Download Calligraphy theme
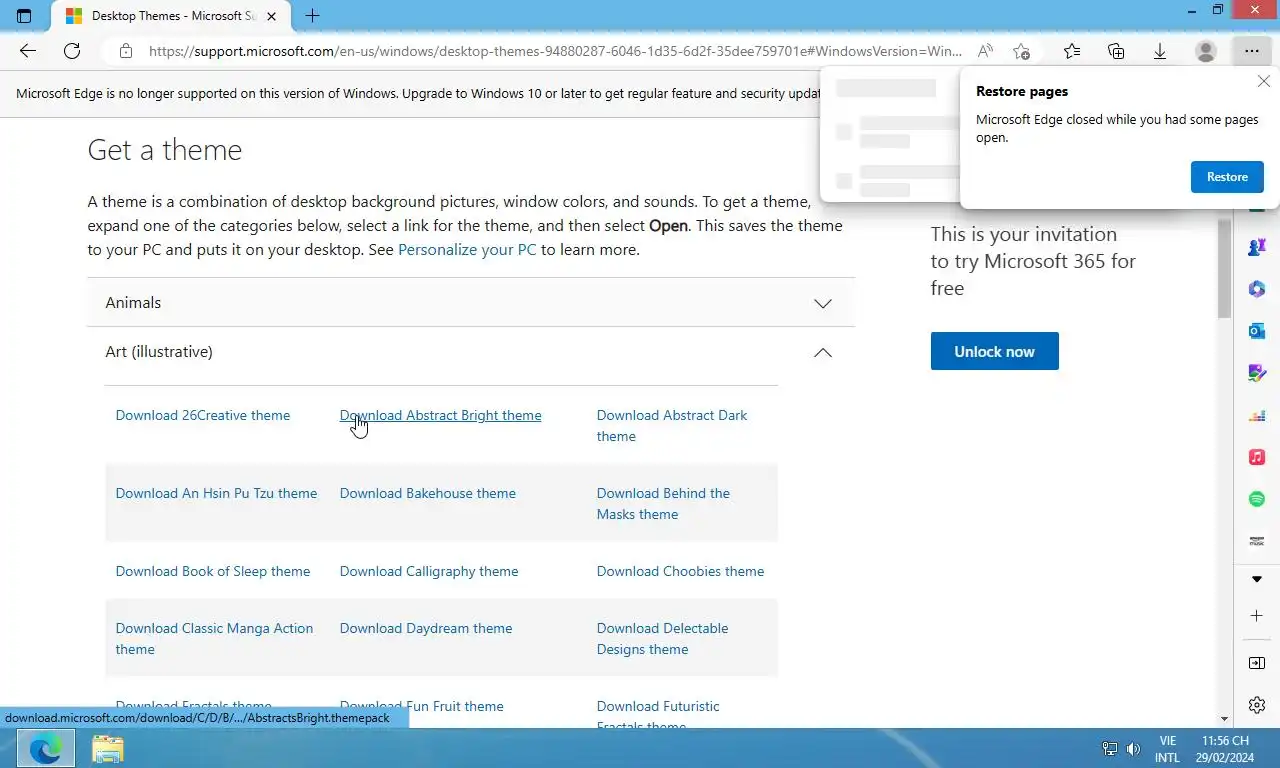Image resolution: width=1280 pixels, height=768 pixels. tap(429, 571)
